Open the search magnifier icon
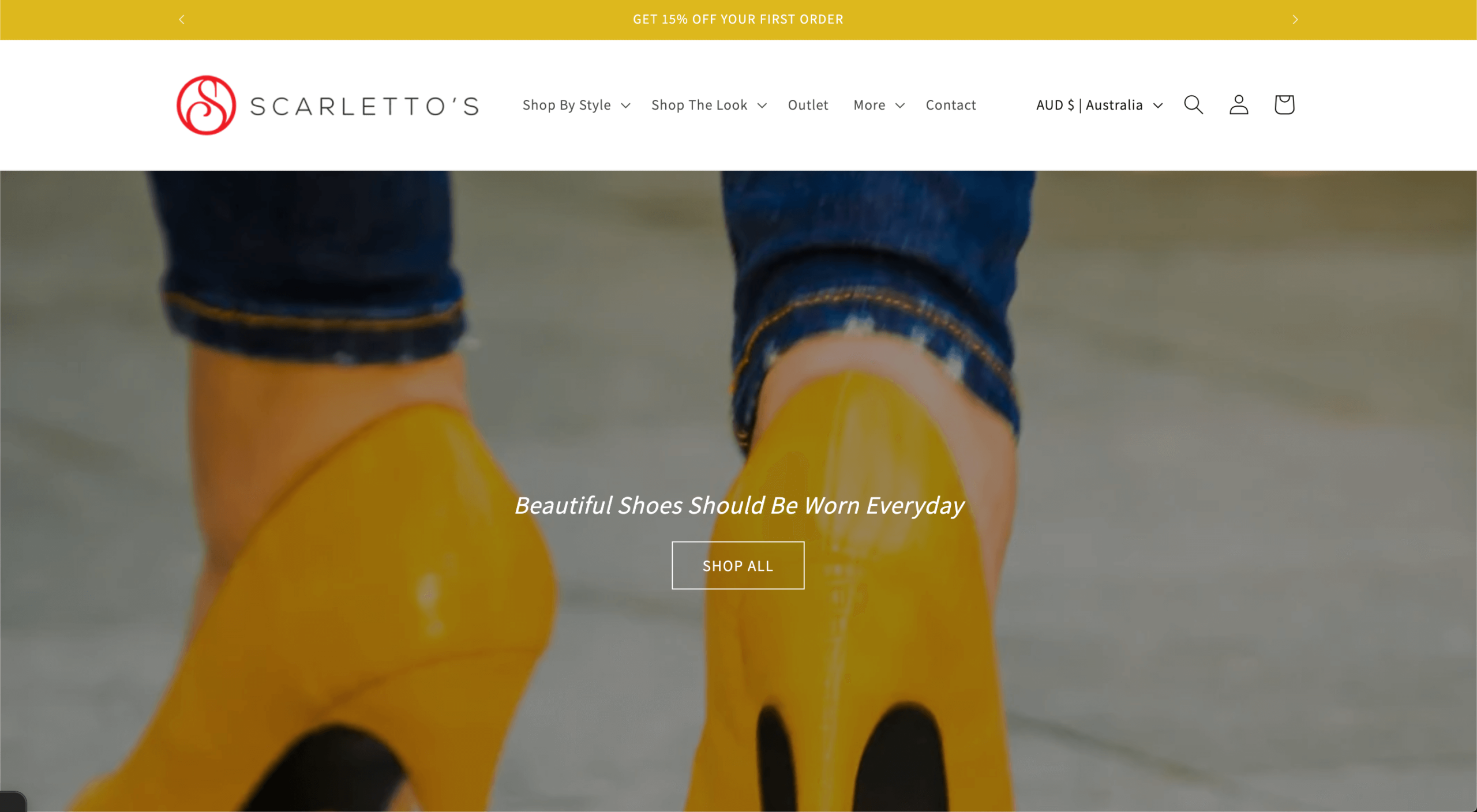 pos(1193,105)
